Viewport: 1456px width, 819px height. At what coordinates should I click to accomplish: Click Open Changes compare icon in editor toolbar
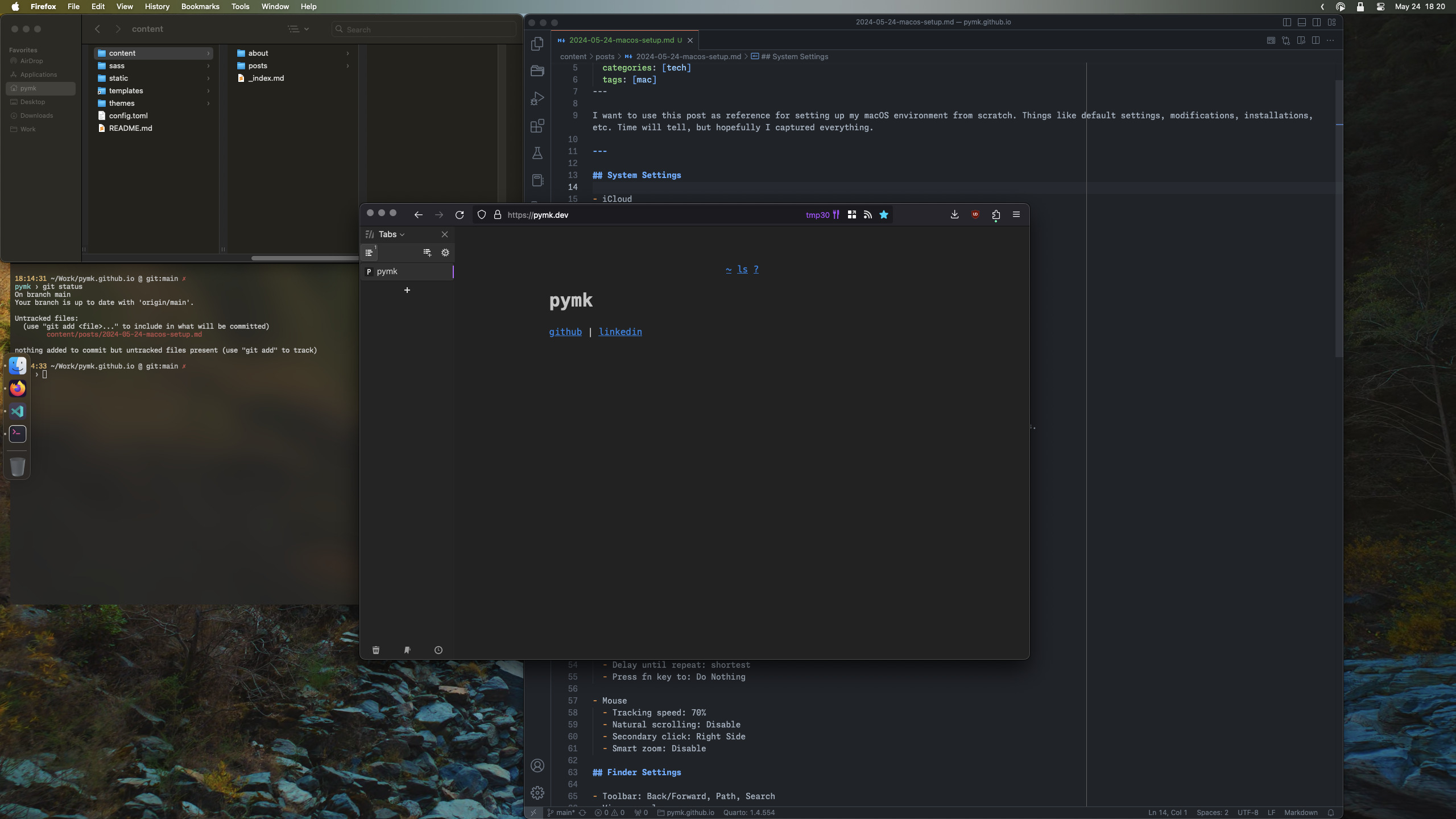click(x=1286, y=40)
